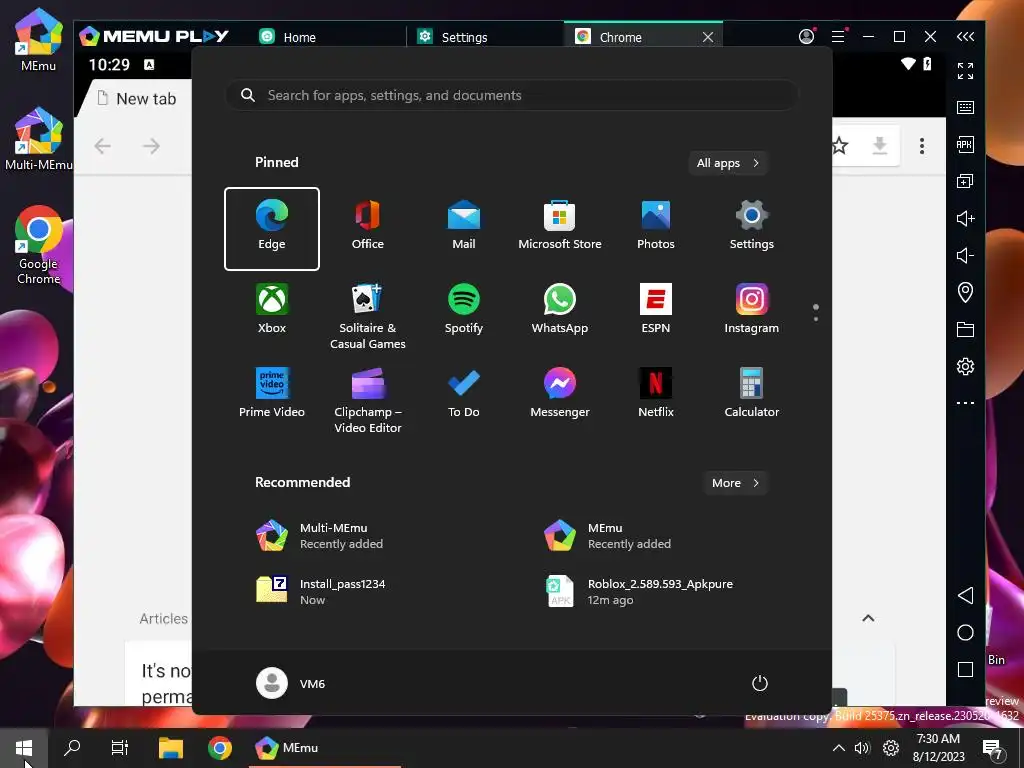Show hidden system tray icons
The image size is (1024, 768).
(x=839, y=748)
